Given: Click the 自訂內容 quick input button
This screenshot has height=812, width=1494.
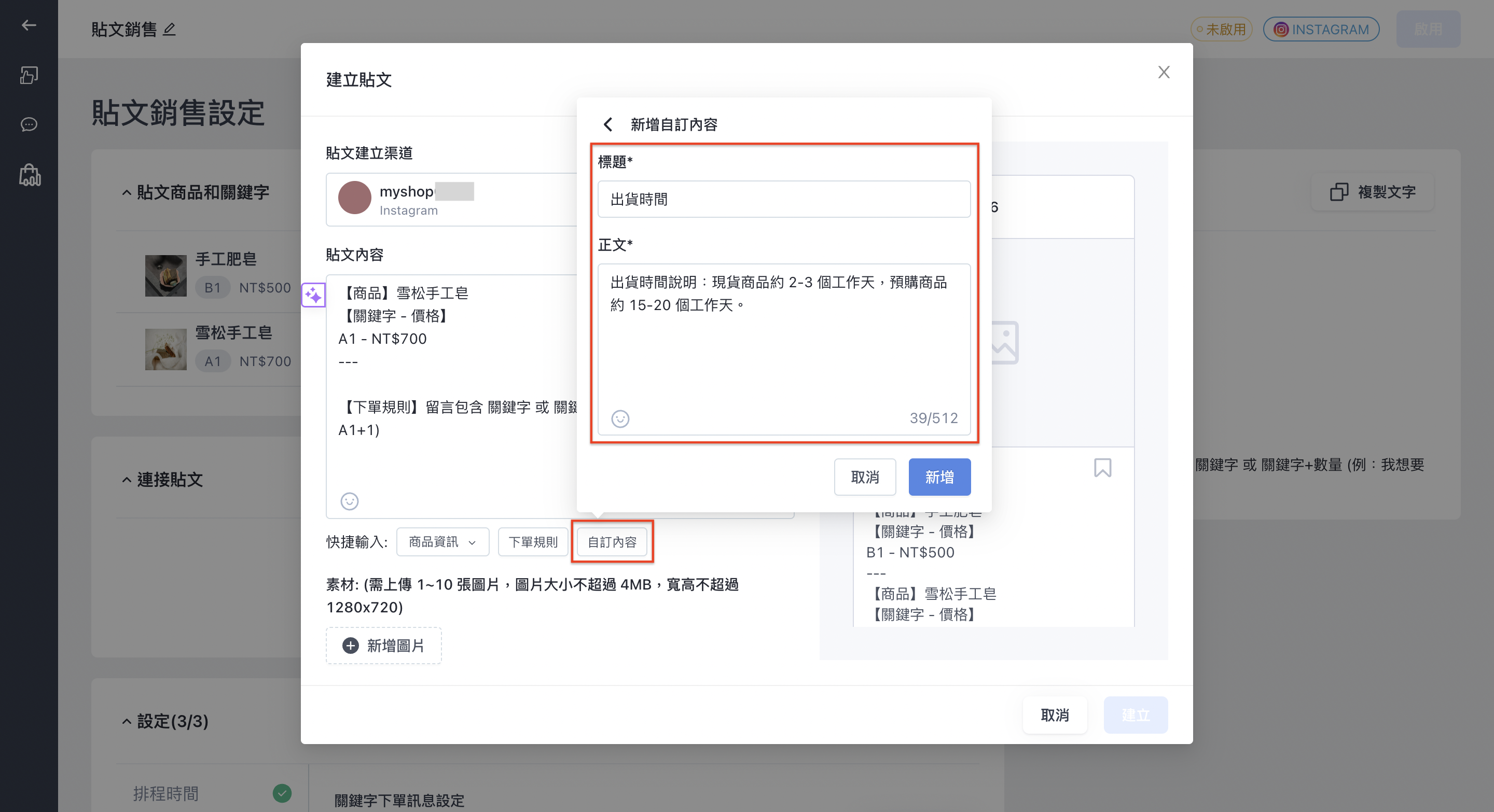Looking at the screenshot, I should pos(612,542).
